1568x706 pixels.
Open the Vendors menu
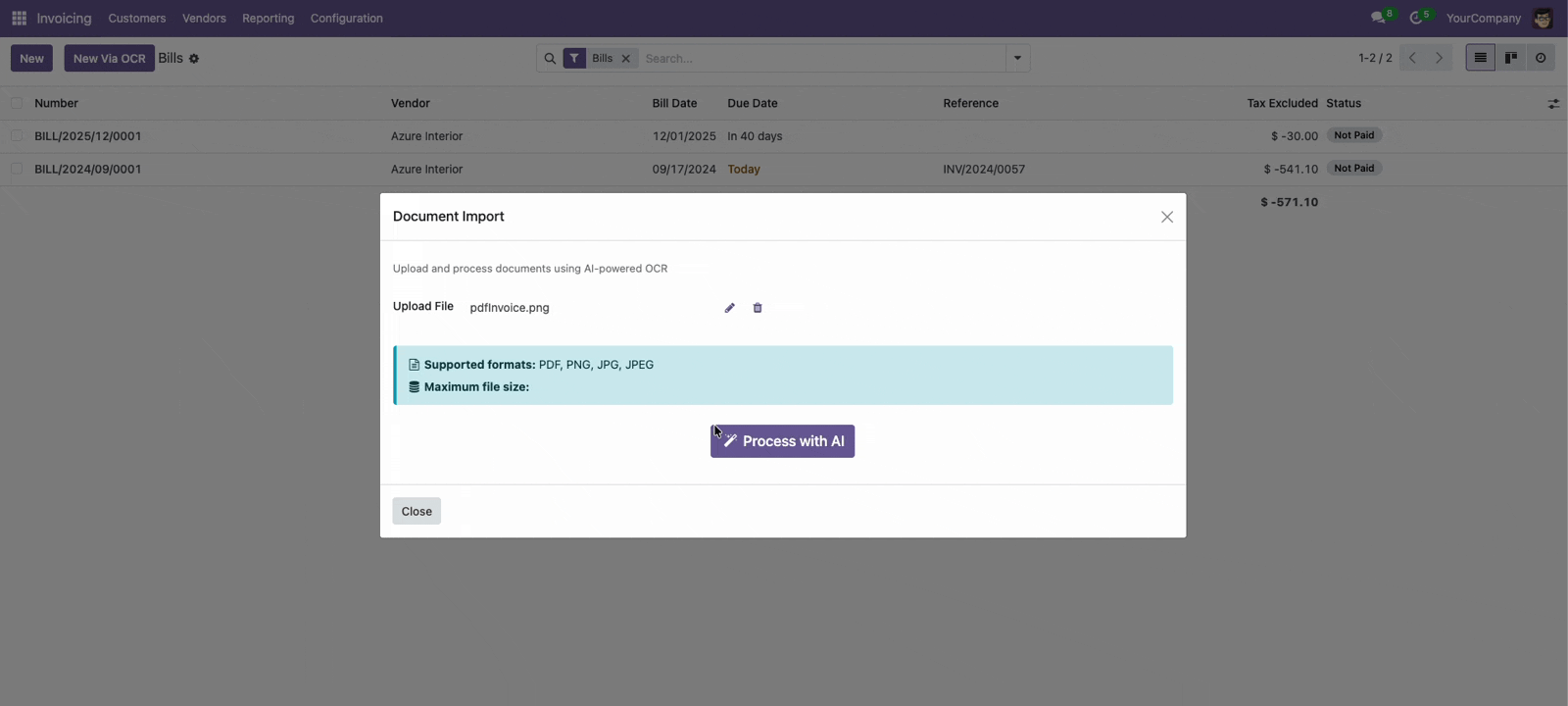204,19
